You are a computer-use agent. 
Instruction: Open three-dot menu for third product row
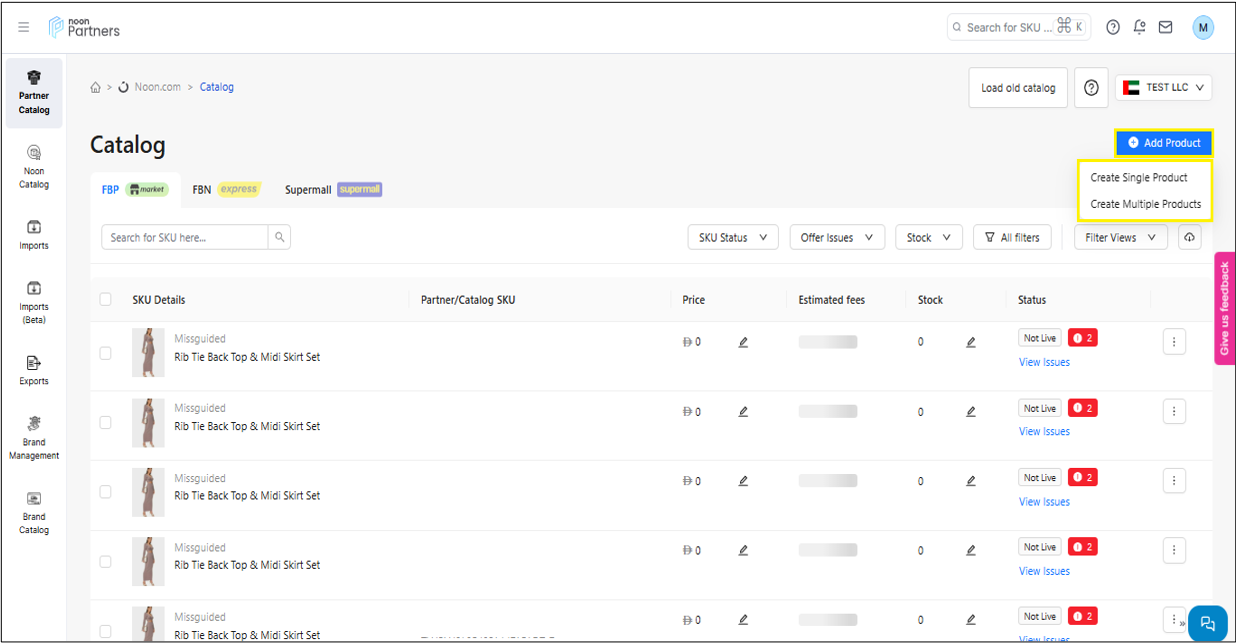click(x=1174, y=481)
